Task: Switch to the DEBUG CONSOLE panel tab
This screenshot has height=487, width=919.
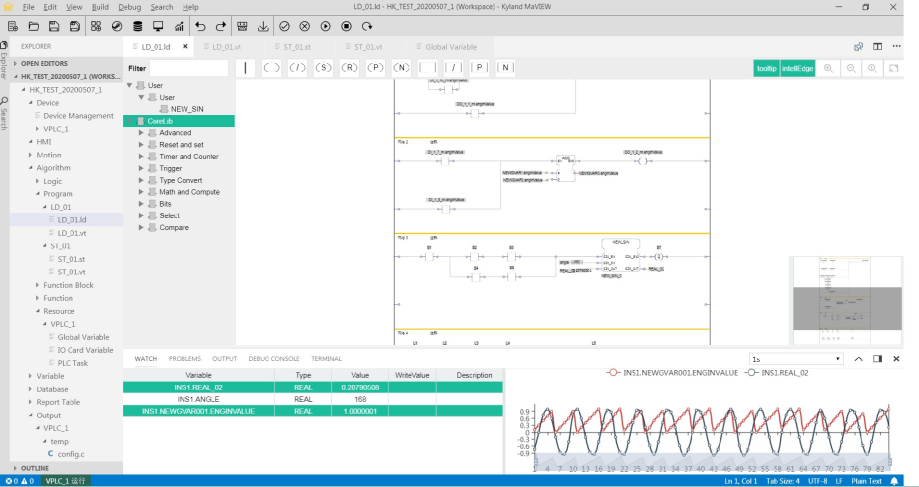Action: tap(274, 359)
